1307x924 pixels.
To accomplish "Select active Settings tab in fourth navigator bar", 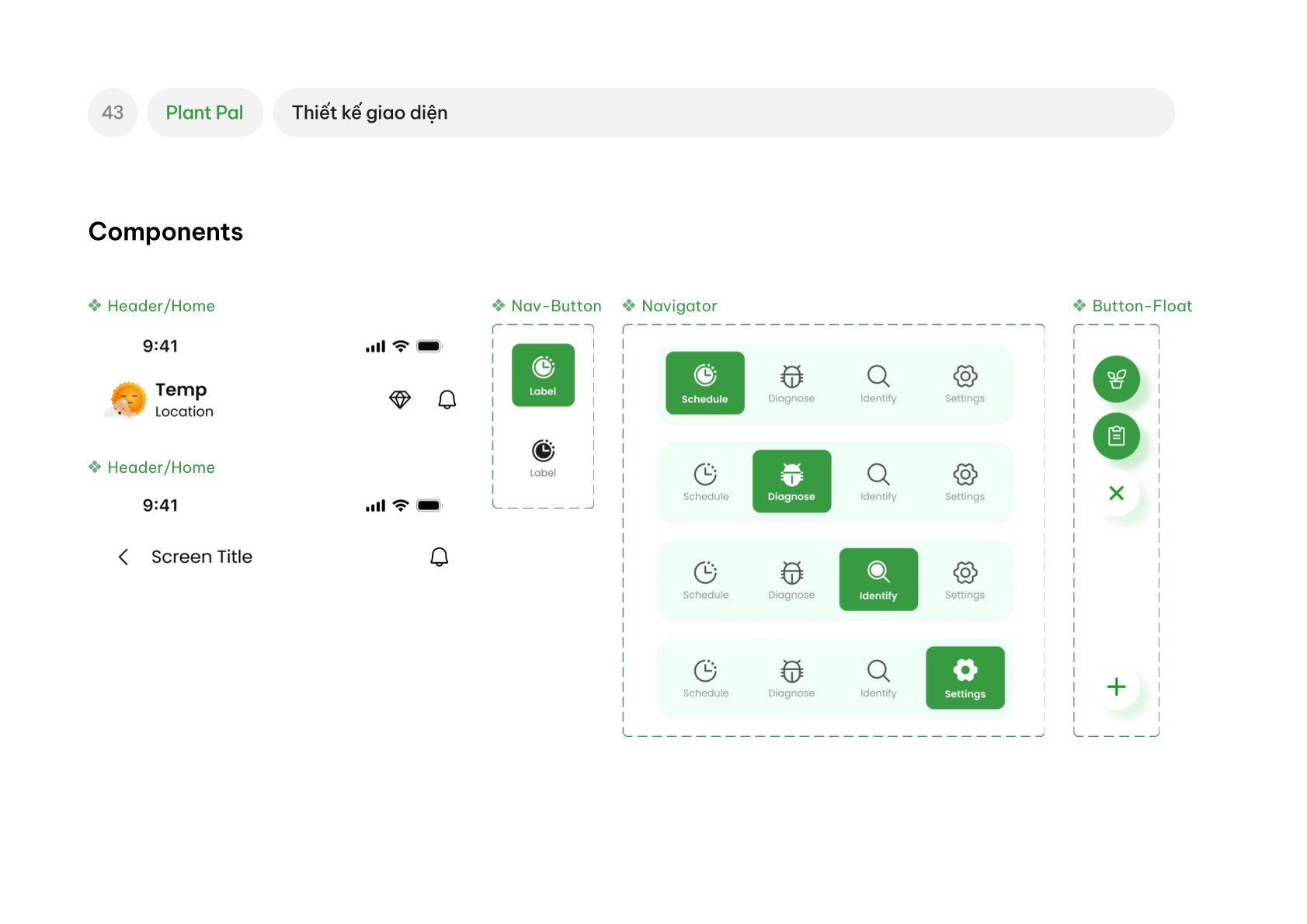I will 965,678.
